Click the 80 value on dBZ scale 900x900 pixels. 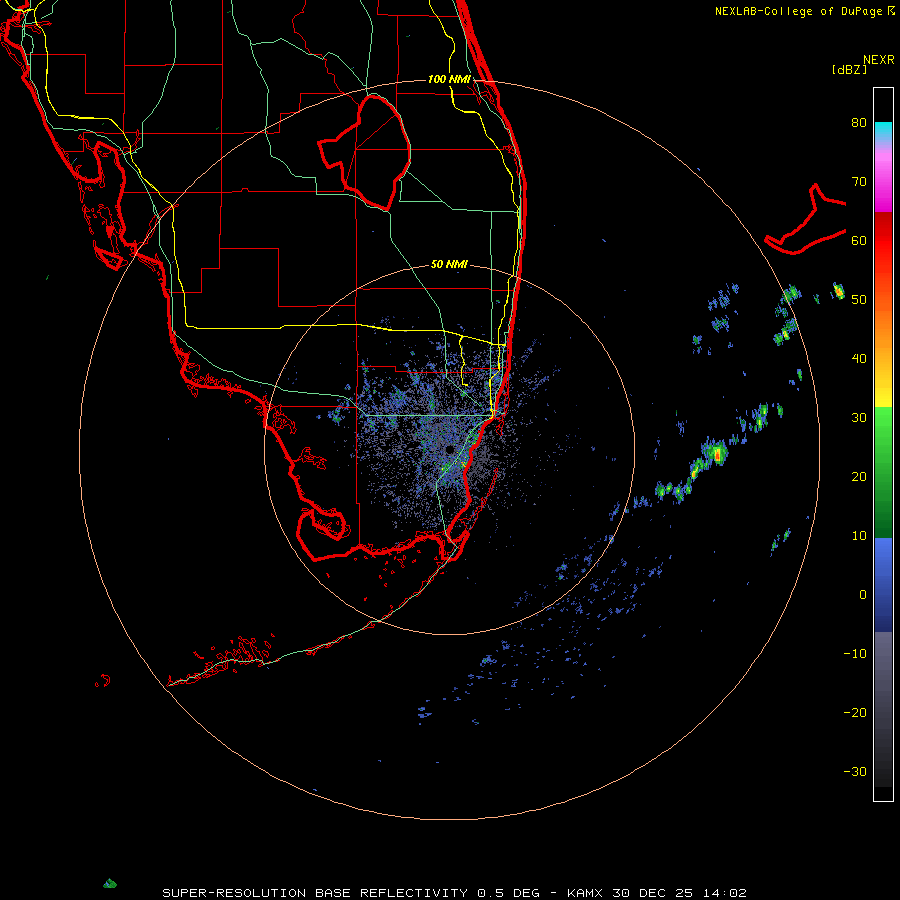point(859,122)
